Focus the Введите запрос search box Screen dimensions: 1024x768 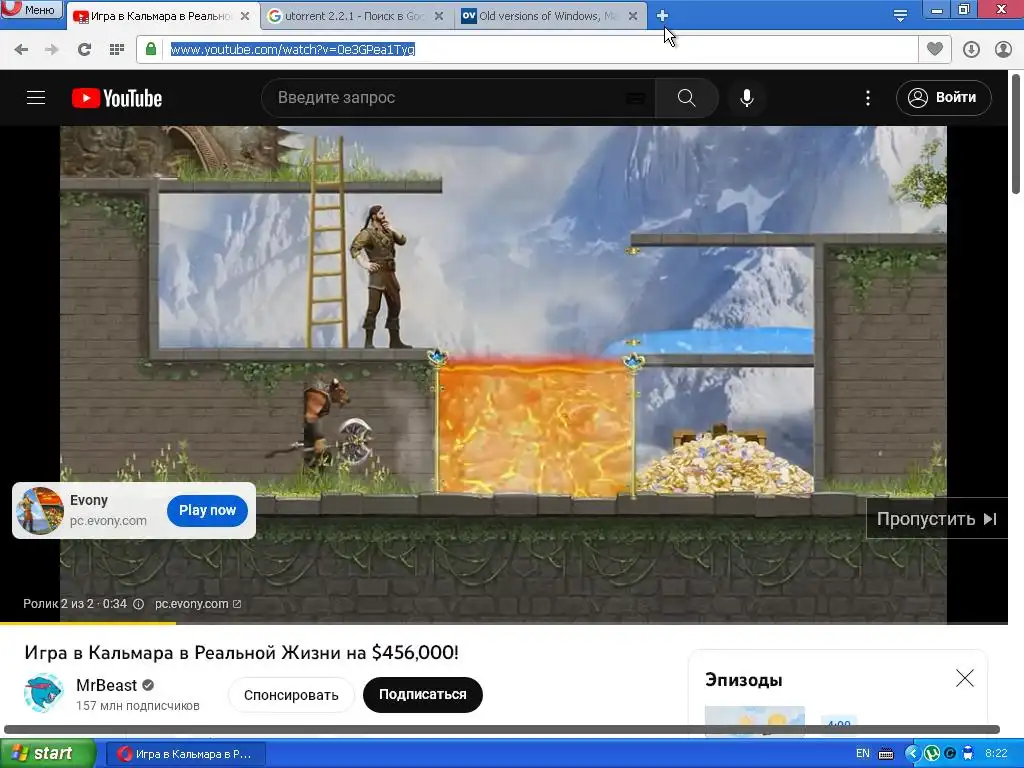click(x=458, y=98)
